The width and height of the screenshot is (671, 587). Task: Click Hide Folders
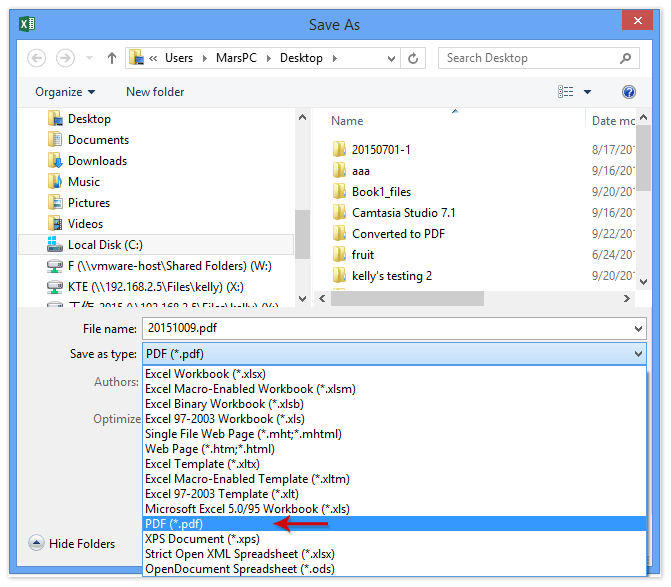click(71, 543)
